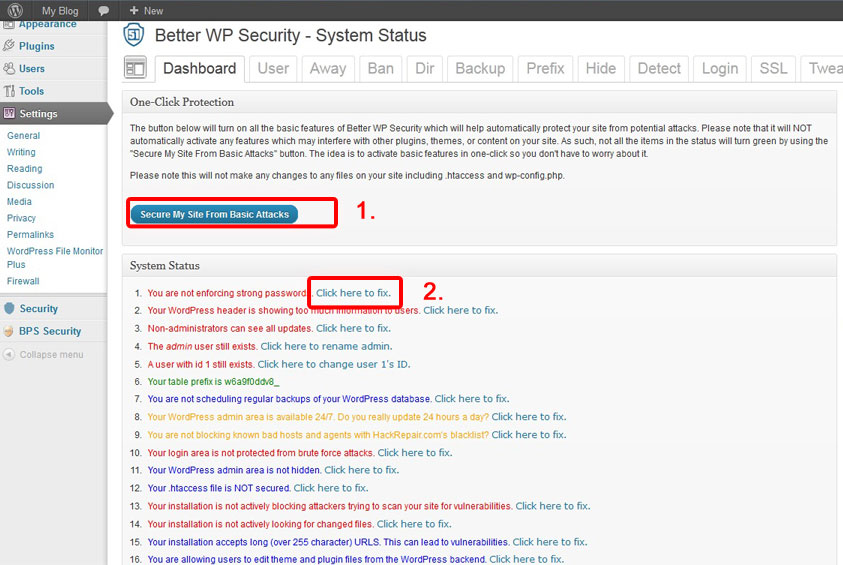The width and height of the screenshot is (843, 565).
Task: Click Secure My Site From Basic Attacks
Action: coord(215,214)
